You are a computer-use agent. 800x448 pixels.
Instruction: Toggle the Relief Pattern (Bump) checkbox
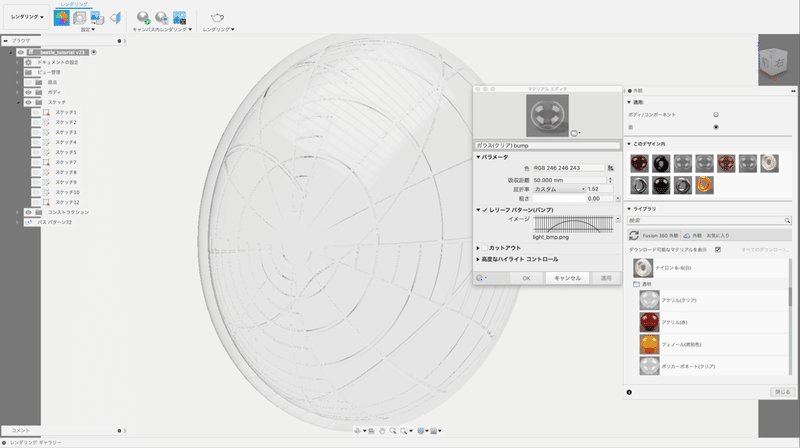click(485, 210)
